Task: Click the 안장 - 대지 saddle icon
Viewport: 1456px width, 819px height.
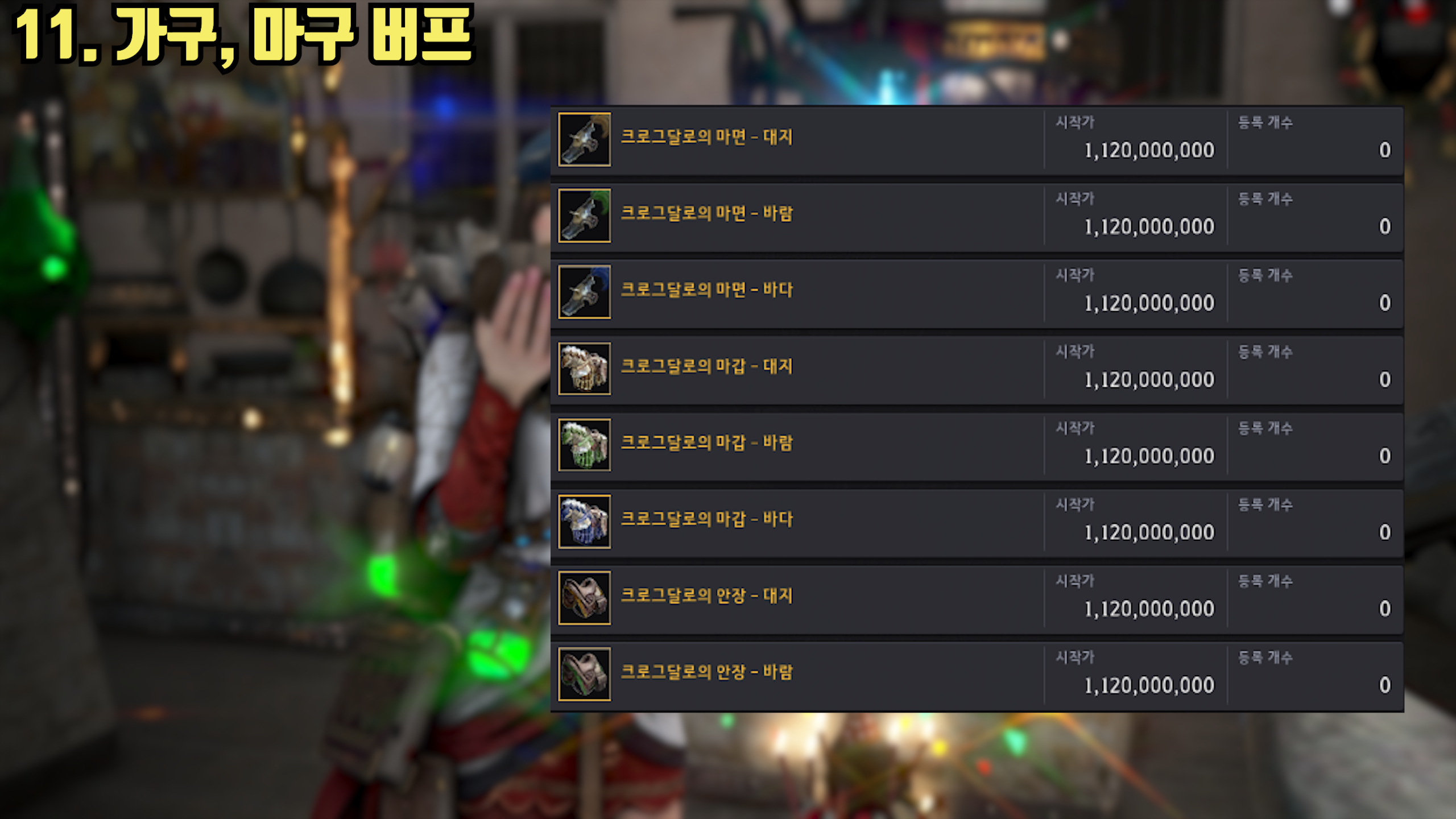Action: (584, 598)
